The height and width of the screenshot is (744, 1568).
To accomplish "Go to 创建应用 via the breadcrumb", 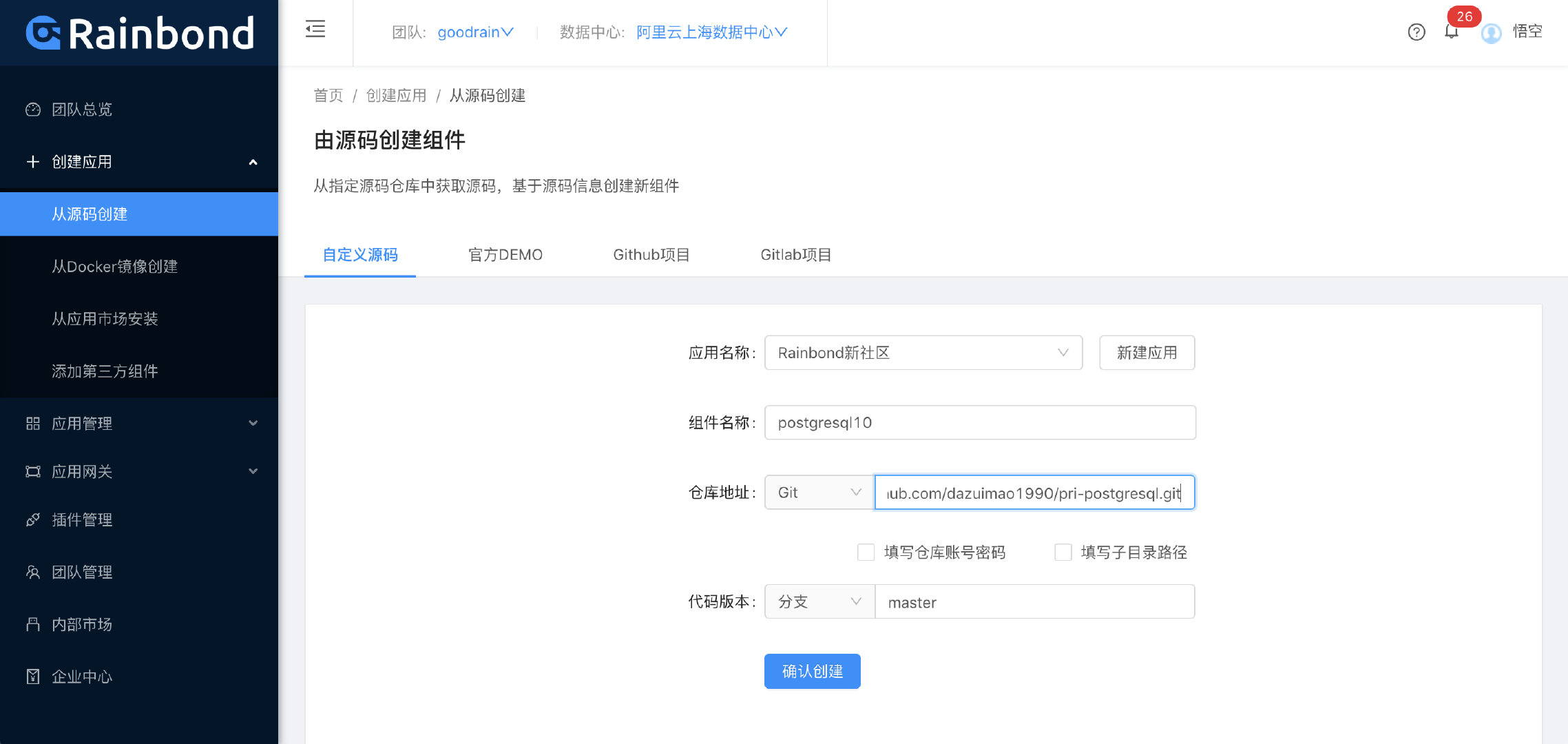I will tap(397, 96).
